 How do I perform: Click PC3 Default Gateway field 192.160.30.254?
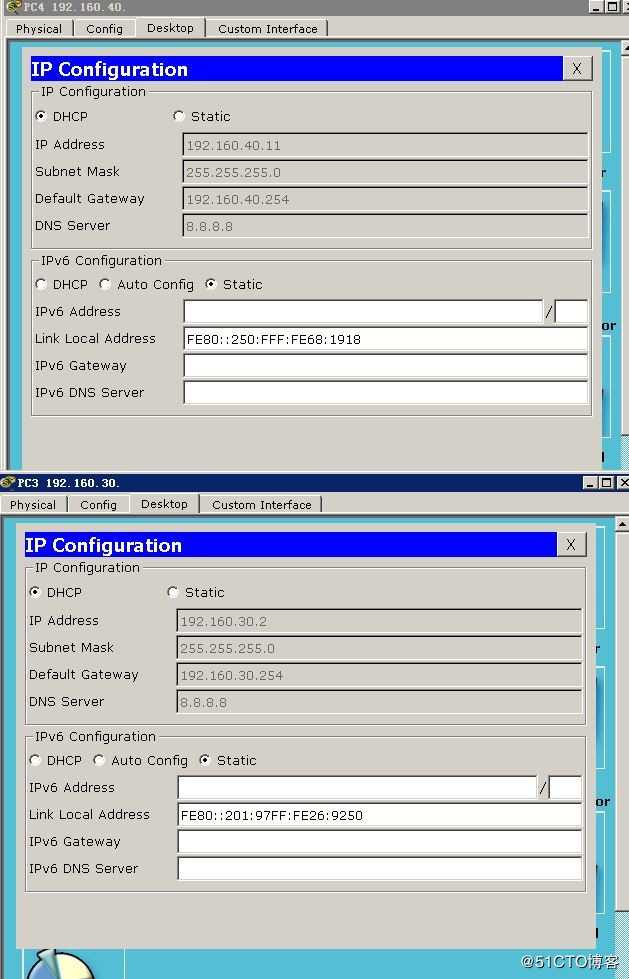[x=379, y=675]
